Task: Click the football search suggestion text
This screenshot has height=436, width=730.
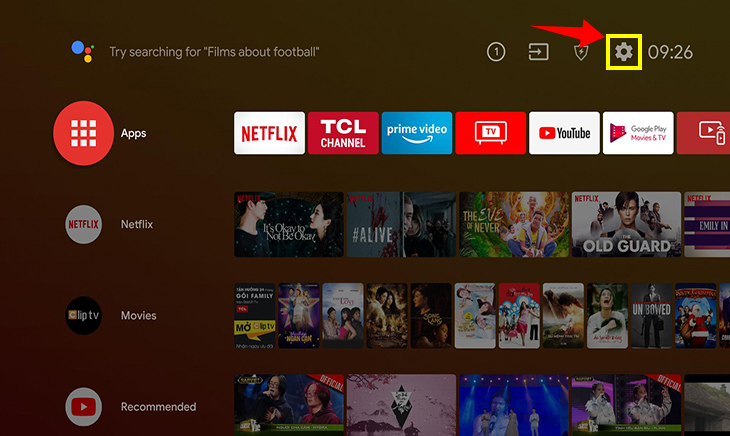Action: [214, 52]
